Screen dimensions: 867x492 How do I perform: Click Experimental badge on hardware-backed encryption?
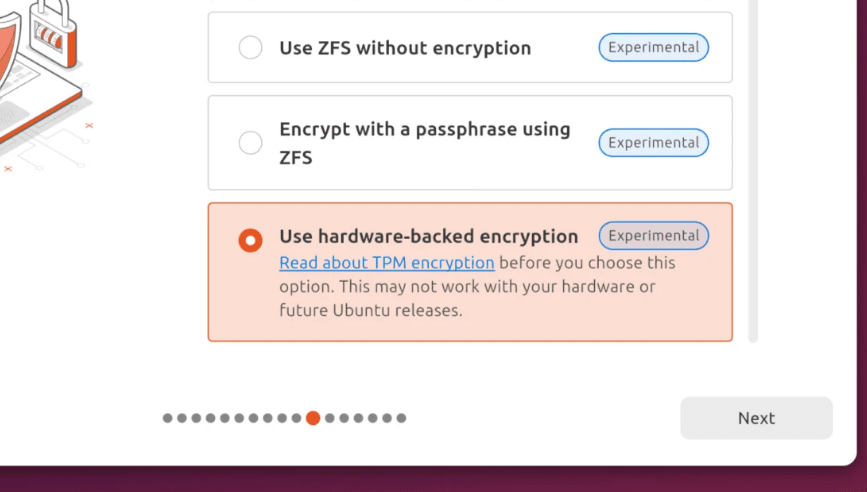(653, 236)
